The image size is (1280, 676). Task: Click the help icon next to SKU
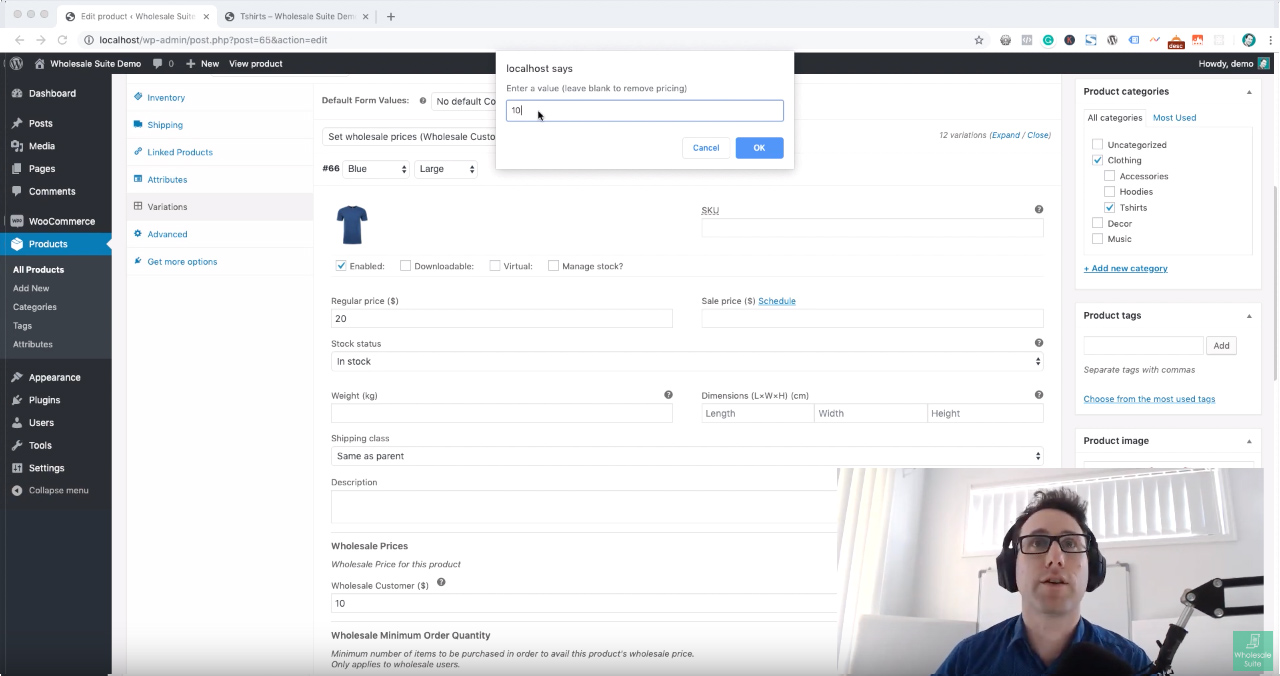[x=1039, y=210]
